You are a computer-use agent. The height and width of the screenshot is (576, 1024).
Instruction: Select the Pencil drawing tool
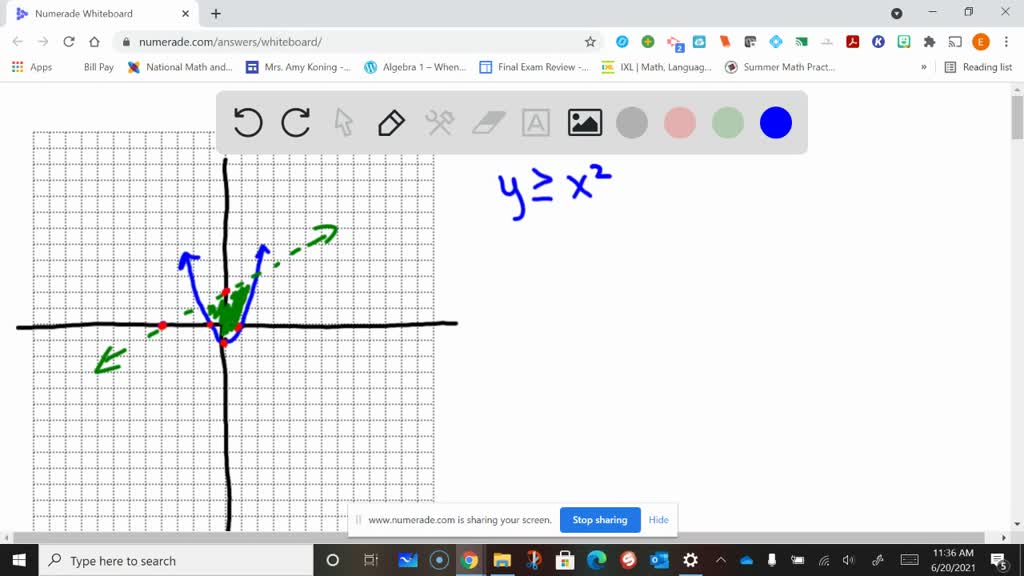click(x=390, y=122)
